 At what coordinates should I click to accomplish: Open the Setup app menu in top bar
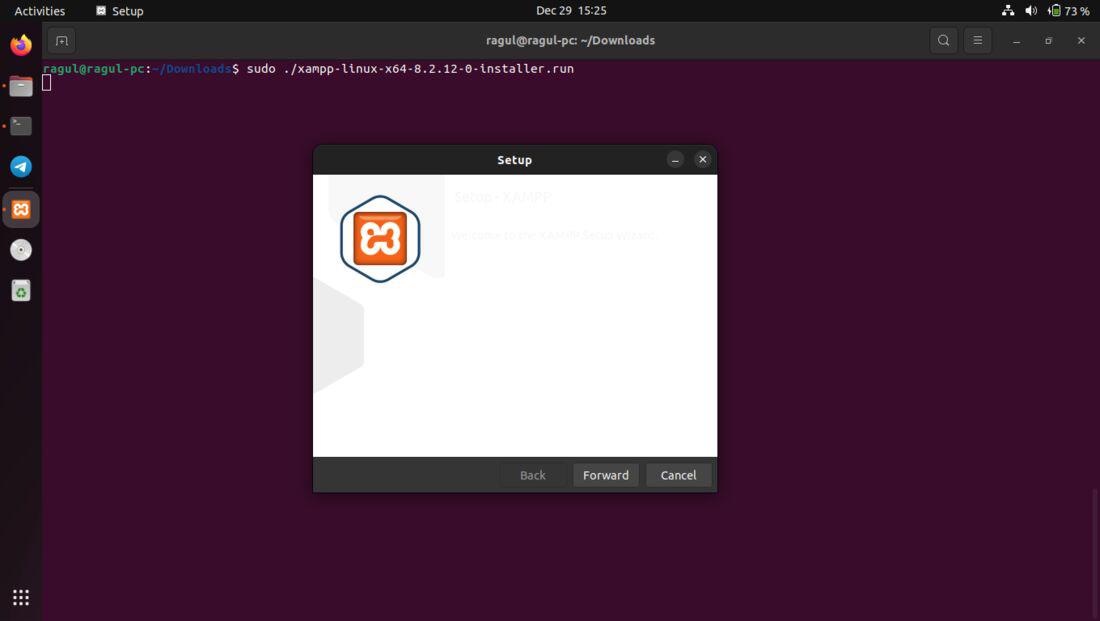(119, 11)
